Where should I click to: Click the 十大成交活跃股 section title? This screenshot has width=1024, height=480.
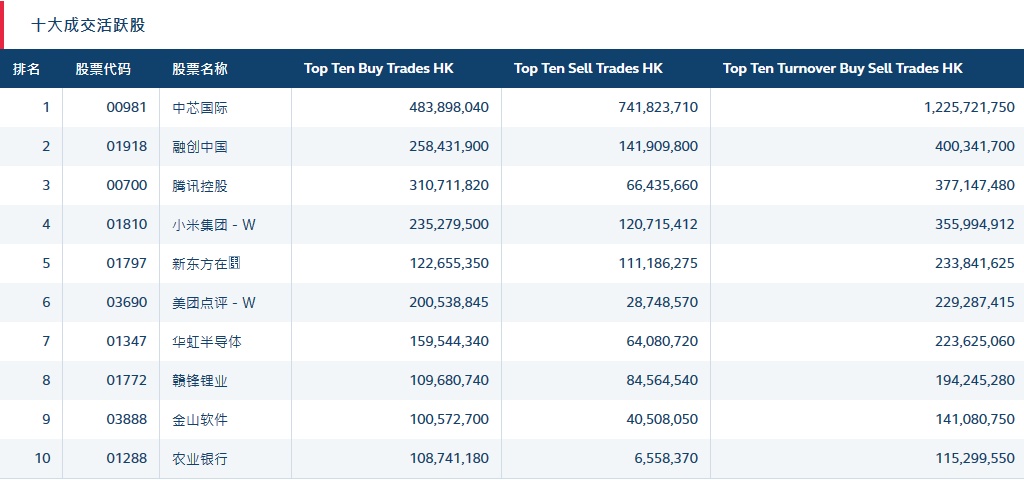88,25
